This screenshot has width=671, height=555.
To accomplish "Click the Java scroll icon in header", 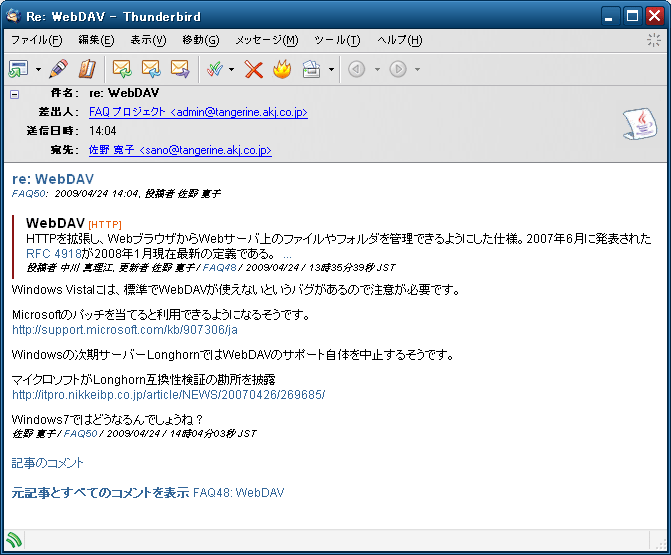I will [x=640, y=124].
